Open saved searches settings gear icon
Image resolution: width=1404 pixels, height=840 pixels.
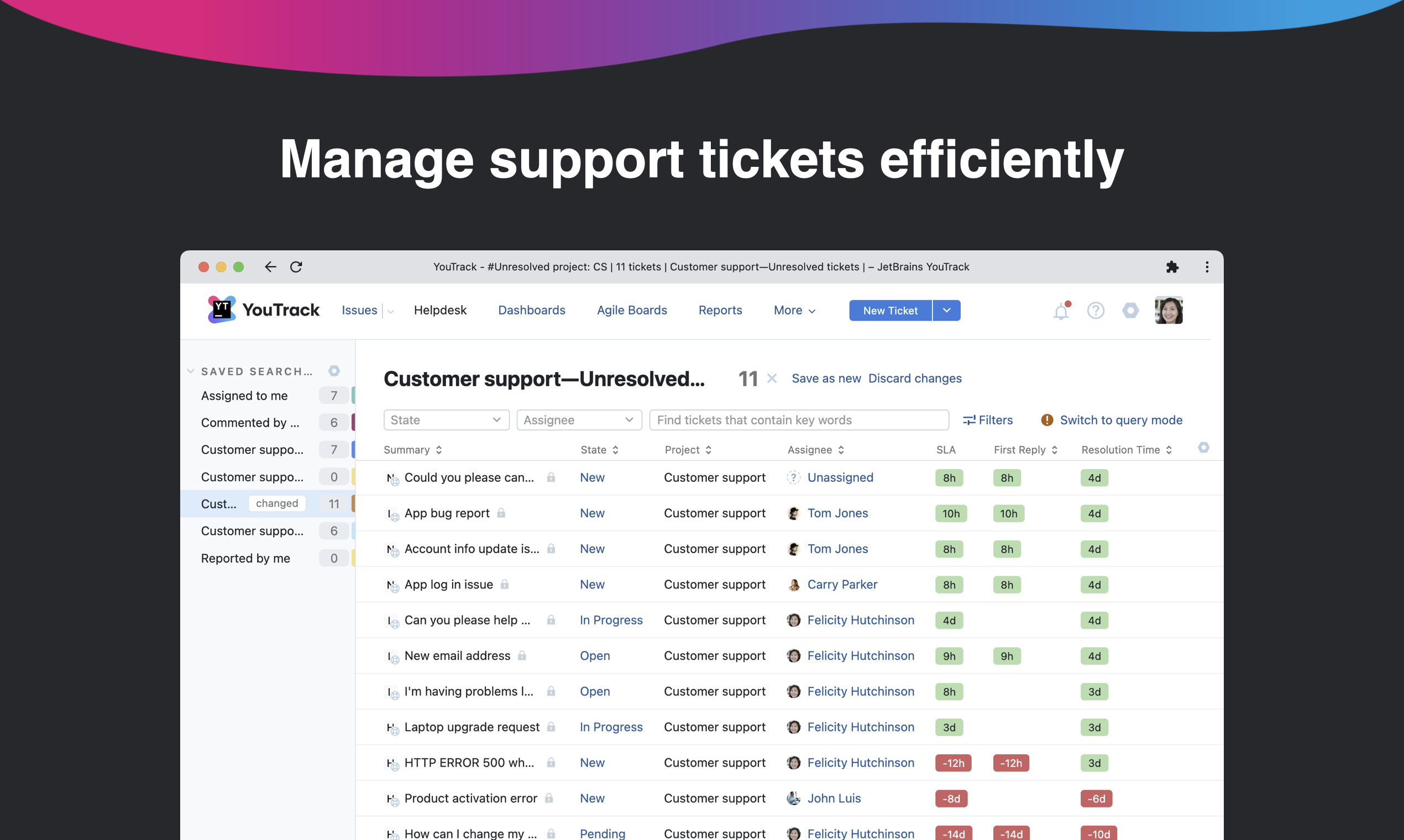[334, 371]
